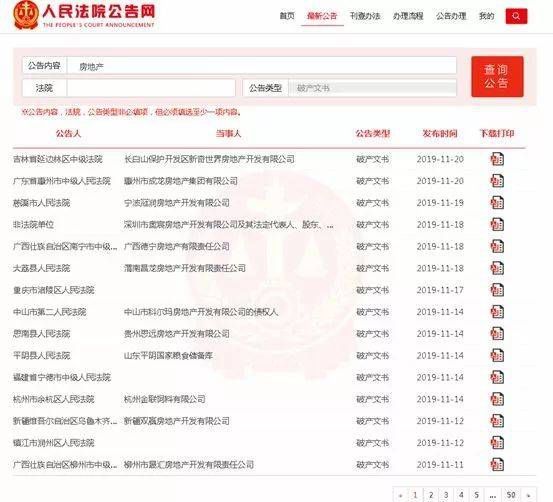Image resolution: width=553 pixels, height=502 pixels.
Task: Download the 镇江市润州区人民法院 row document
Action: 497,443
